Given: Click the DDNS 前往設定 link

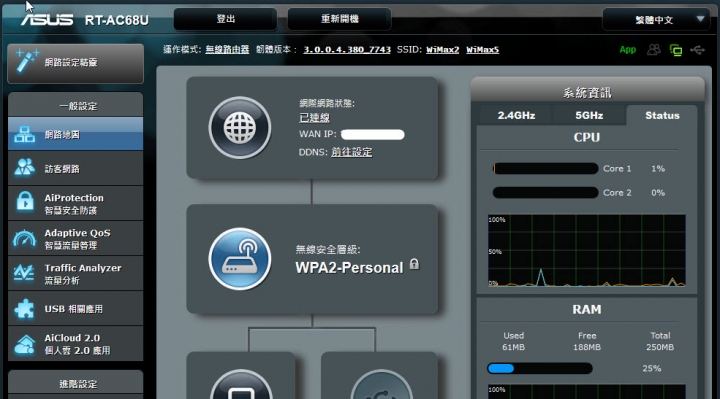Looking at the screenshot, I should pyautogui.click(x=351, y=152).
